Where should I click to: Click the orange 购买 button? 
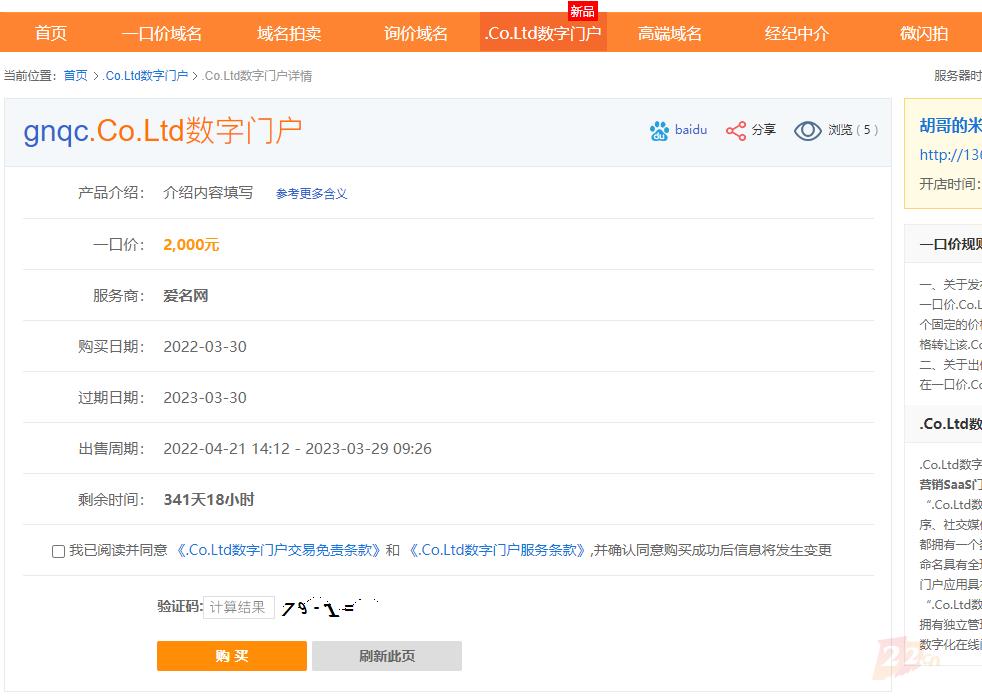click(232, 656)
